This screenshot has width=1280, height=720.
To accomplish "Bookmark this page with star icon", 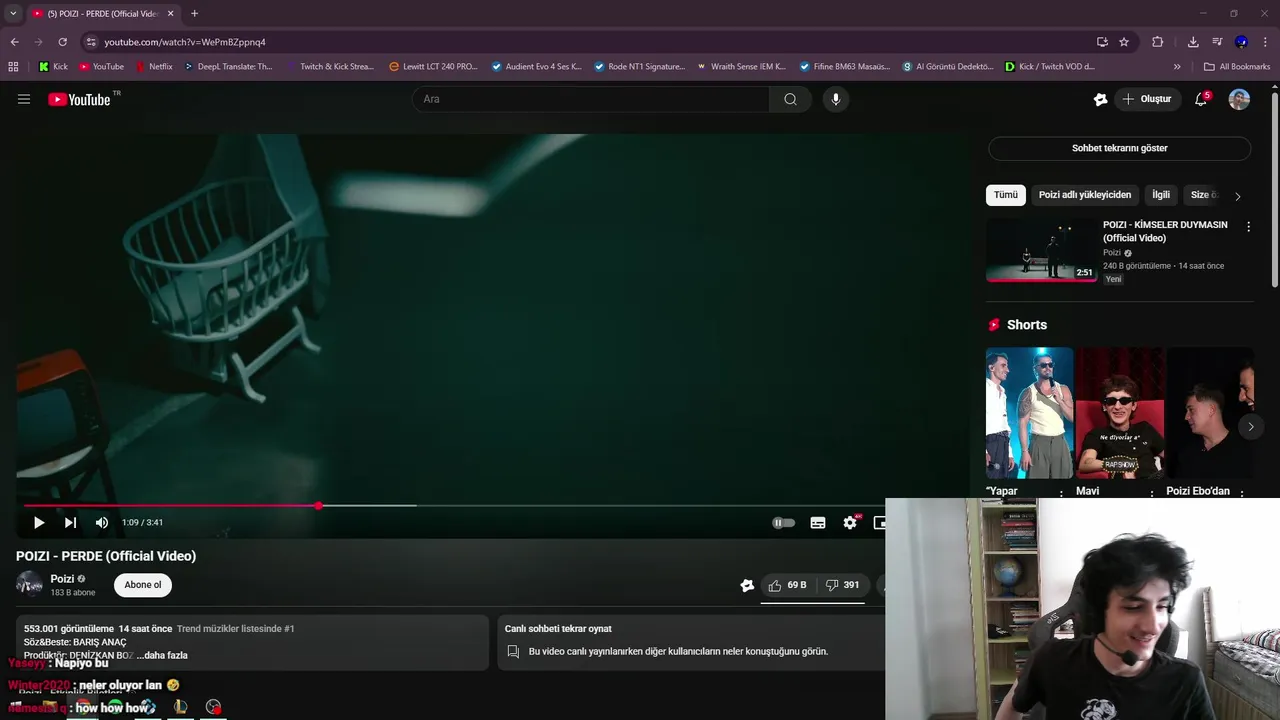I will (1124, 42).
